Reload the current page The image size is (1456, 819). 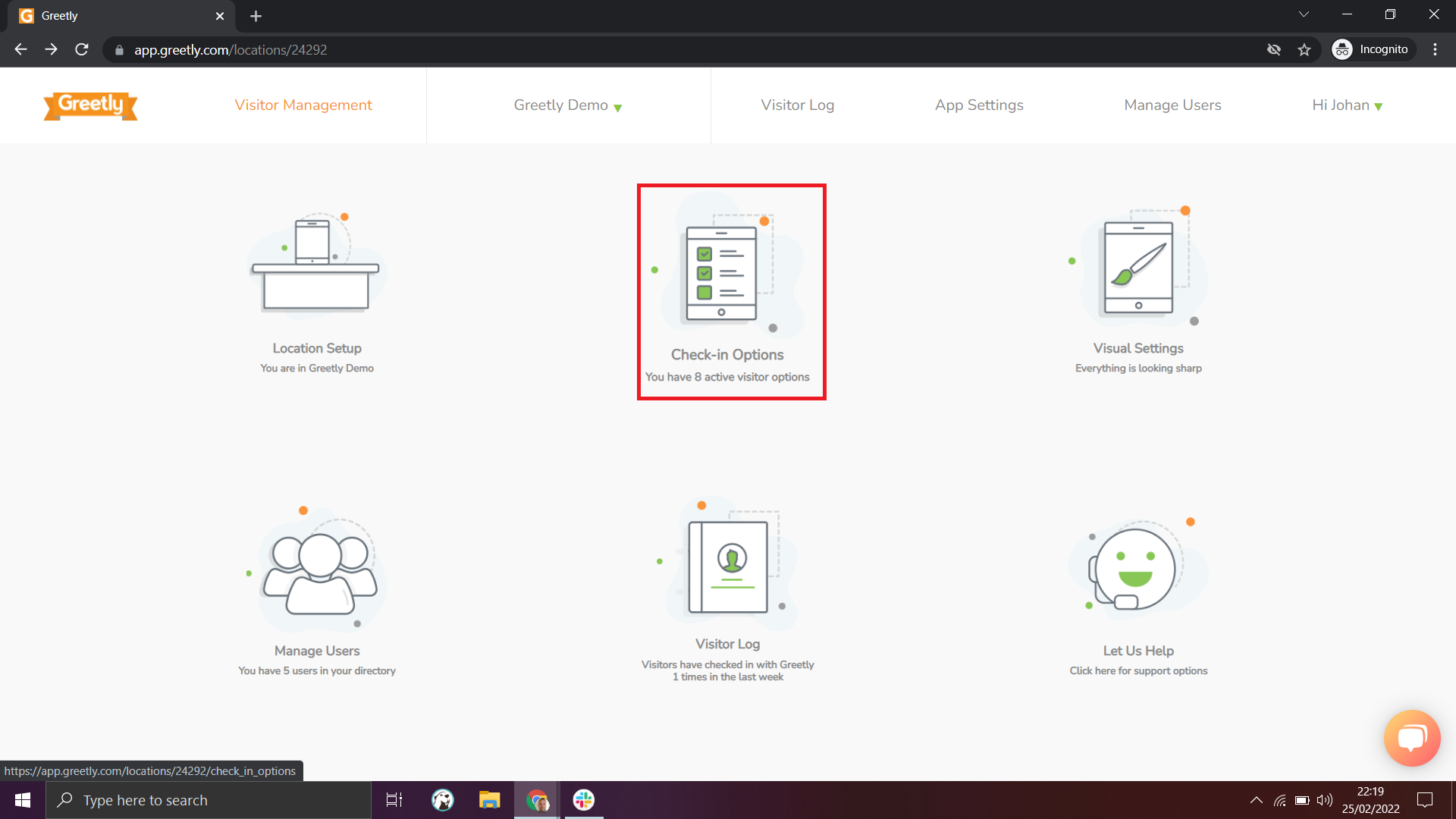(x=82, y=49)
